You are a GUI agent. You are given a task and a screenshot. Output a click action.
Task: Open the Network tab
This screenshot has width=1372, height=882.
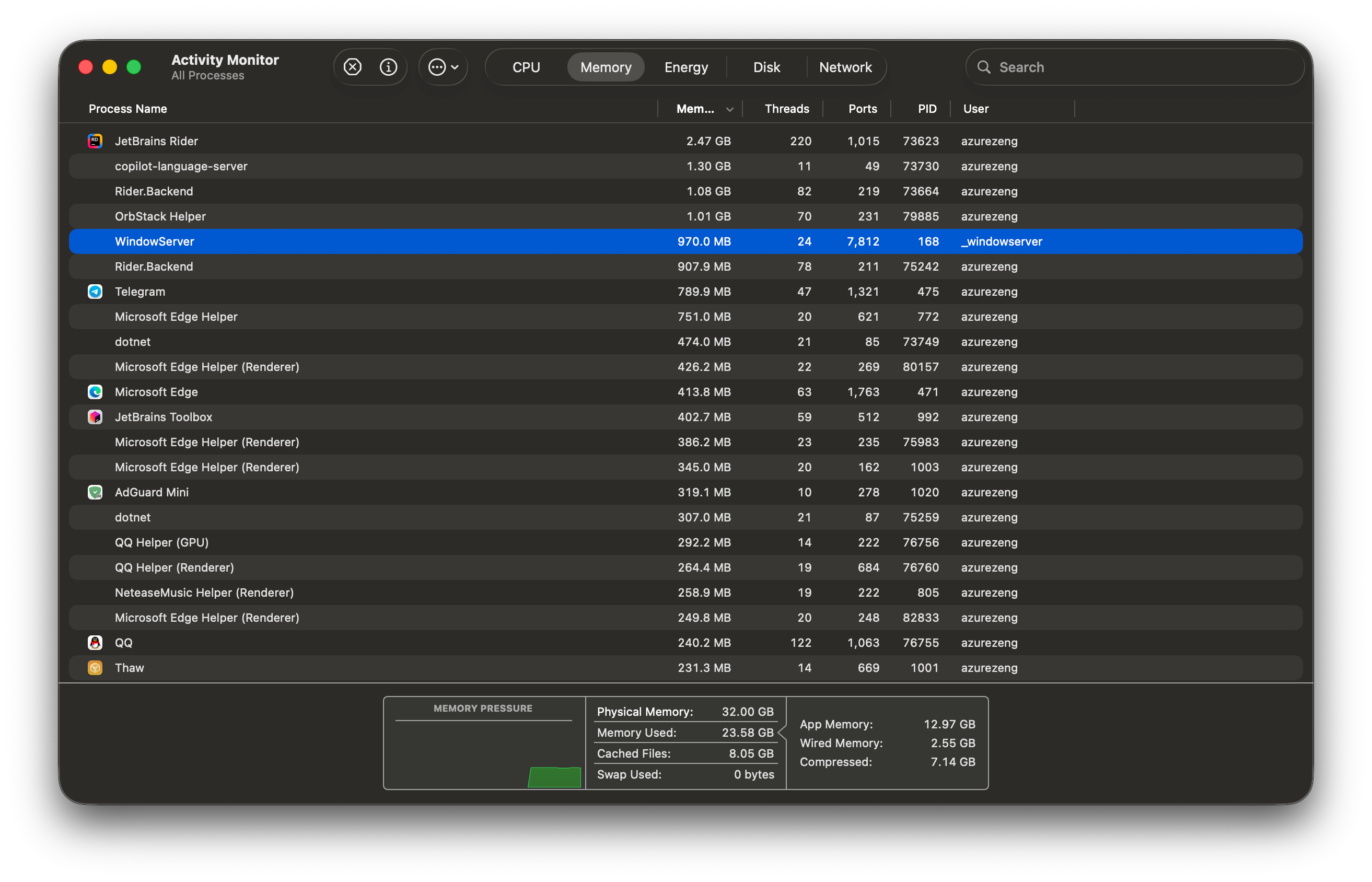click(x=845, y=67)
